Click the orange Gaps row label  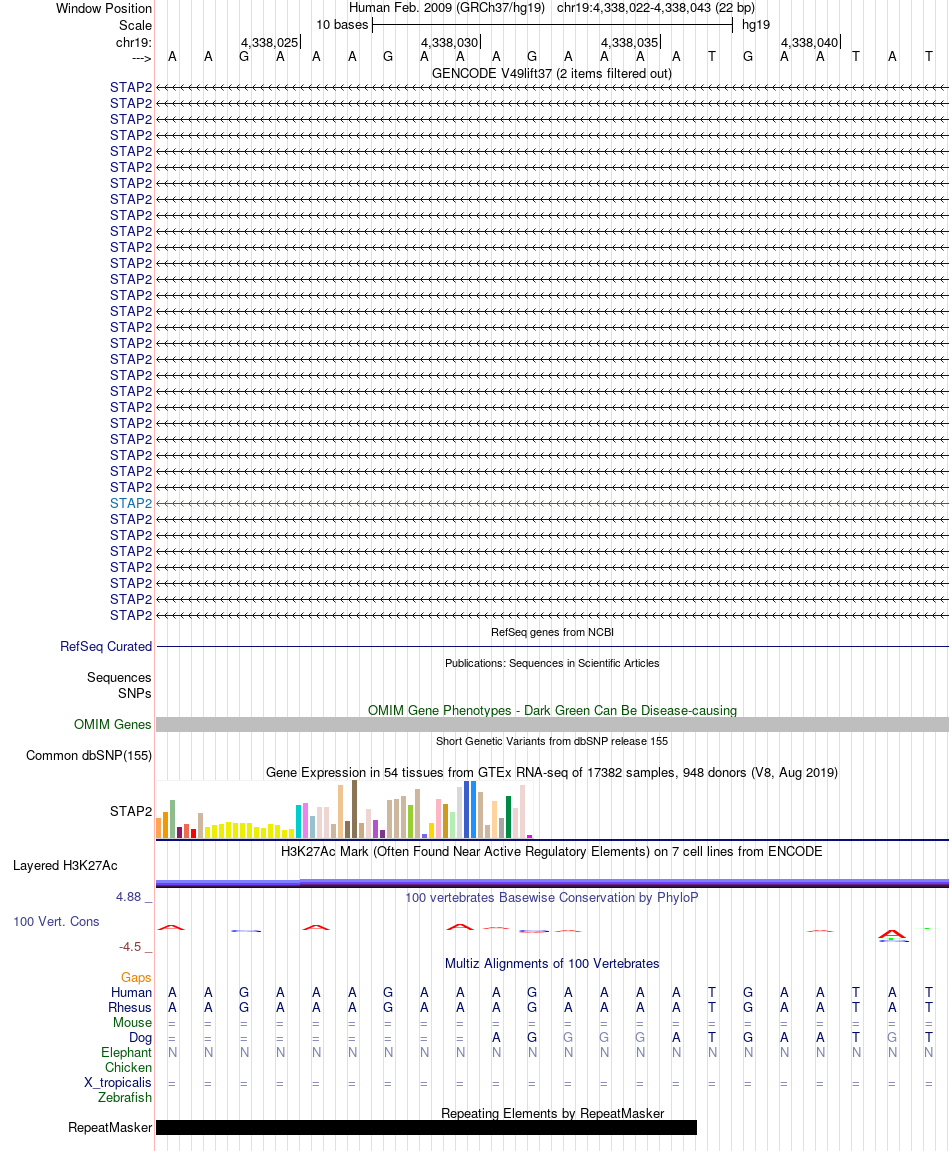[136, 977]
